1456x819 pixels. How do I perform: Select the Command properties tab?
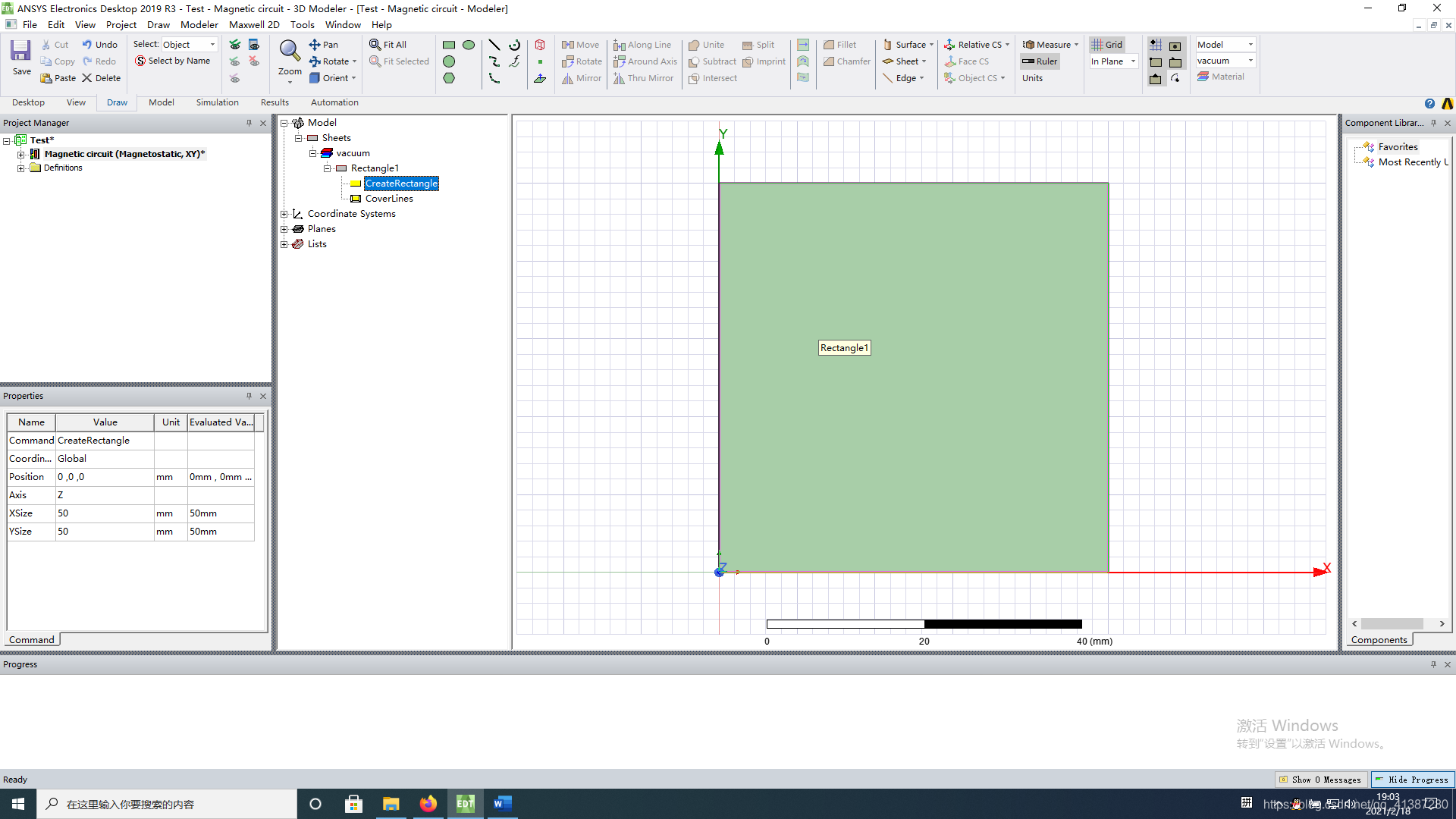pyautogui.click(x=32, y=639)
